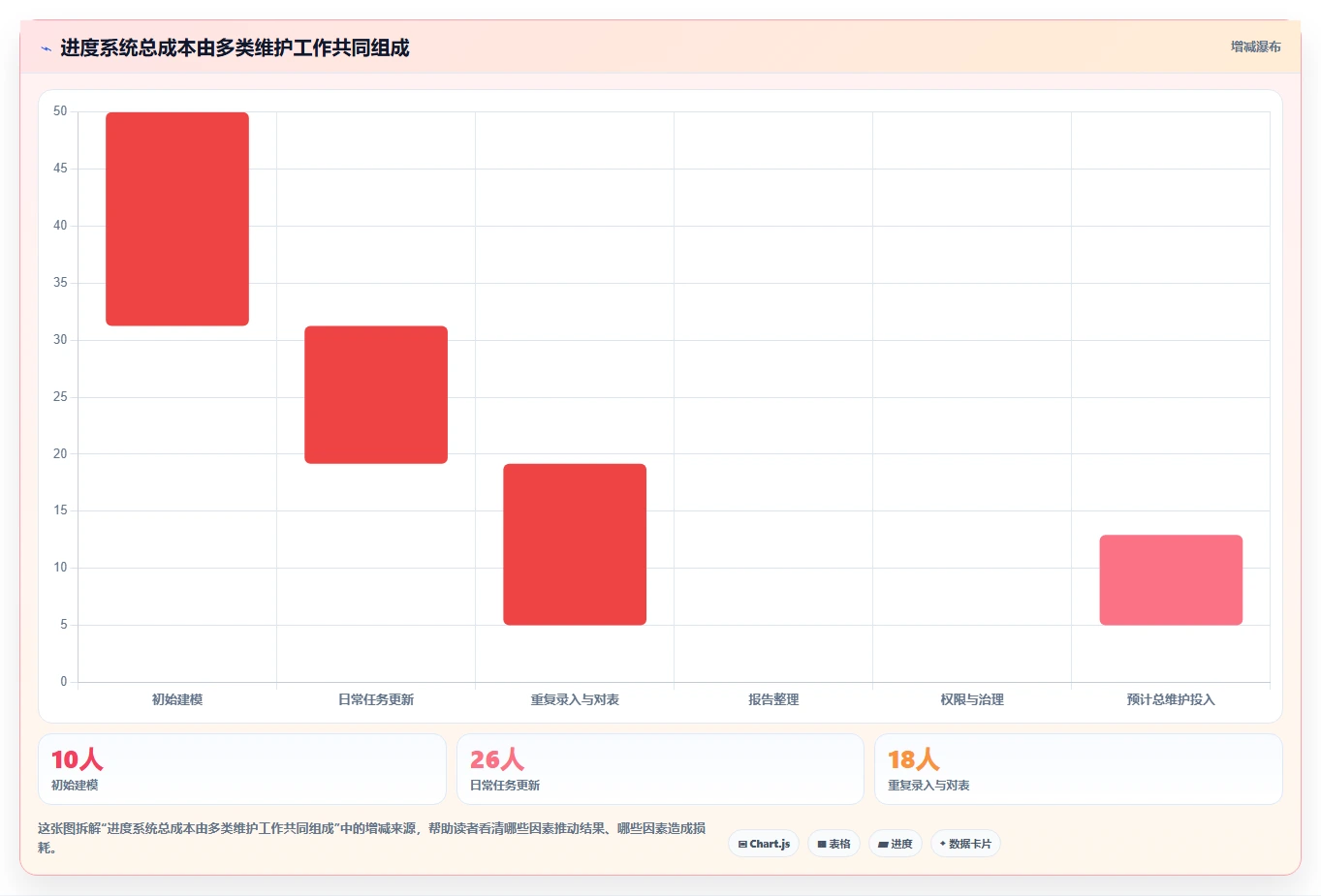The width and height of the screenshot is (1321, 896).
Task: Open the 26人 日常任务更新 data card
Action: click(660, 769)
